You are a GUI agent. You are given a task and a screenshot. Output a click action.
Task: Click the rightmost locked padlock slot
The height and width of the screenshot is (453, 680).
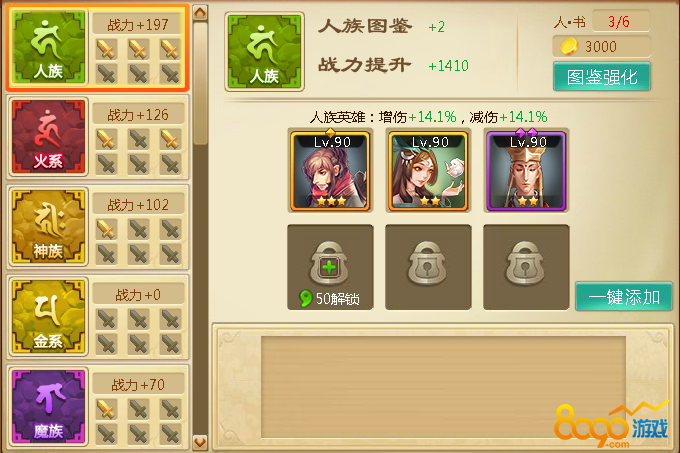pyautogui.click(x=526, y=267)
